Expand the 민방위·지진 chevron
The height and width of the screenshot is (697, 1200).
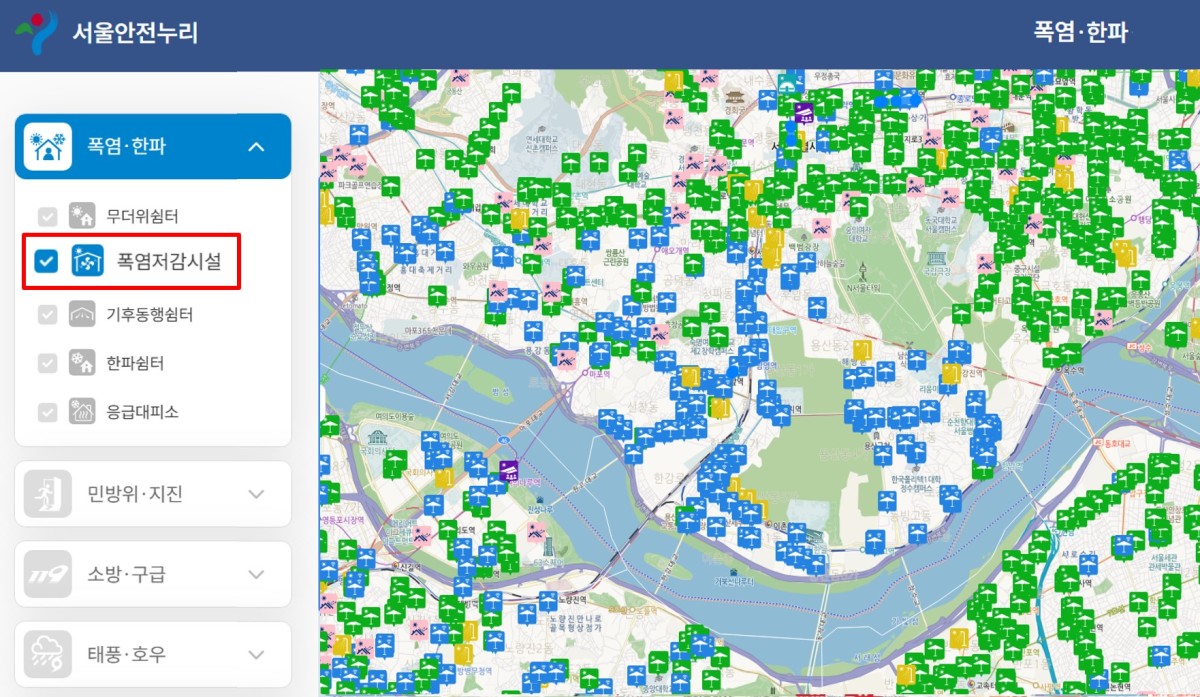pos(256,494)
